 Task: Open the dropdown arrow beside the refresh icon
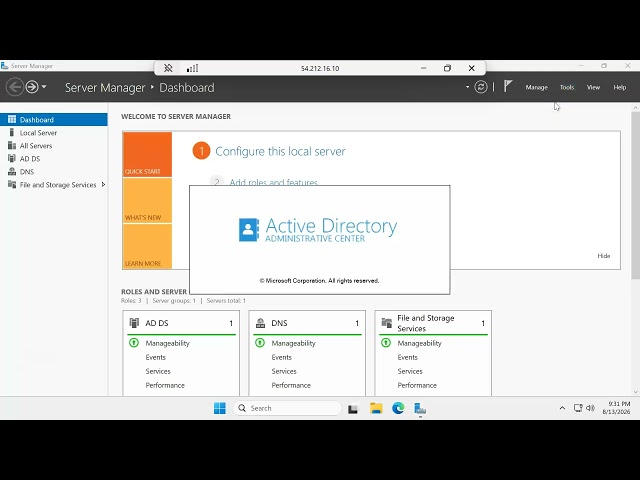(467, 87)
